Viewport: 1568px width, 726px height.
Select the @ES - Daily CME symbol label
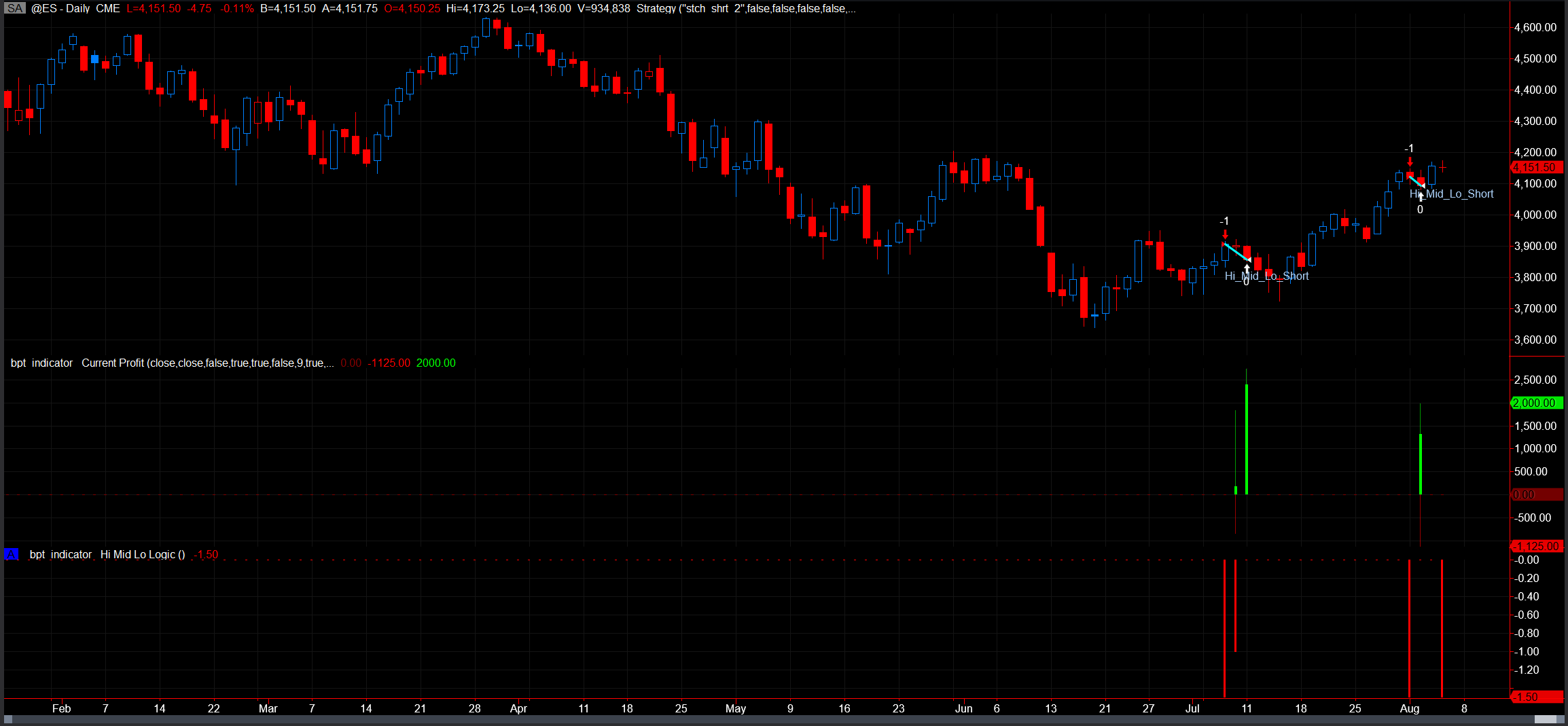(75, 9)
